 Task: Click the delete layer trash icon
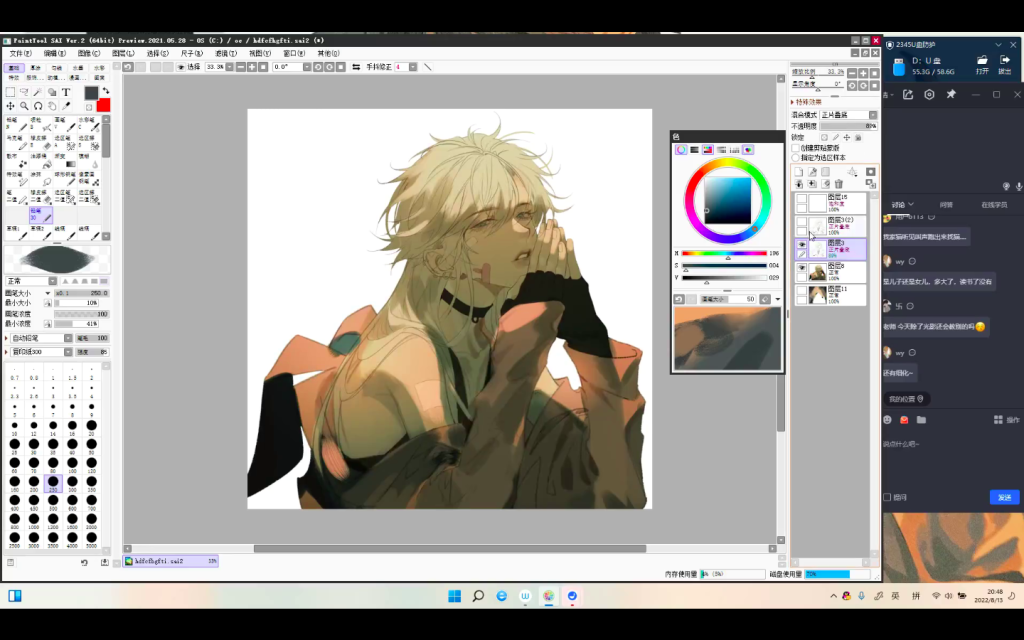pos(839,184)
